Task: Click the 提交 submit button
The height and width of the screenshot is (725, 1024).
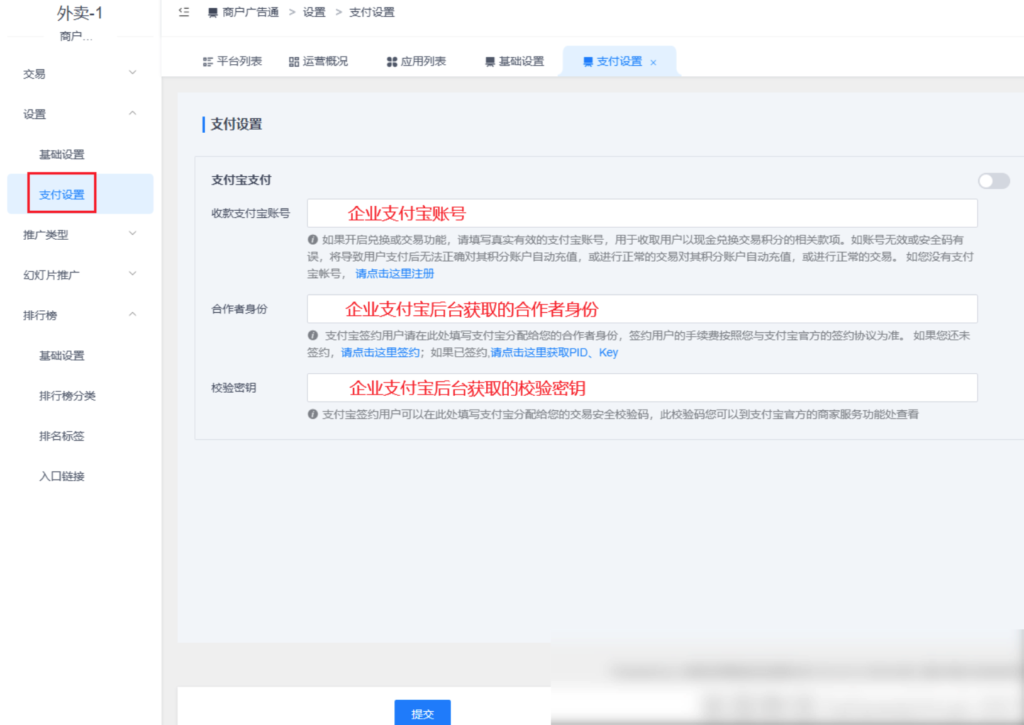Action: [424, 712]
